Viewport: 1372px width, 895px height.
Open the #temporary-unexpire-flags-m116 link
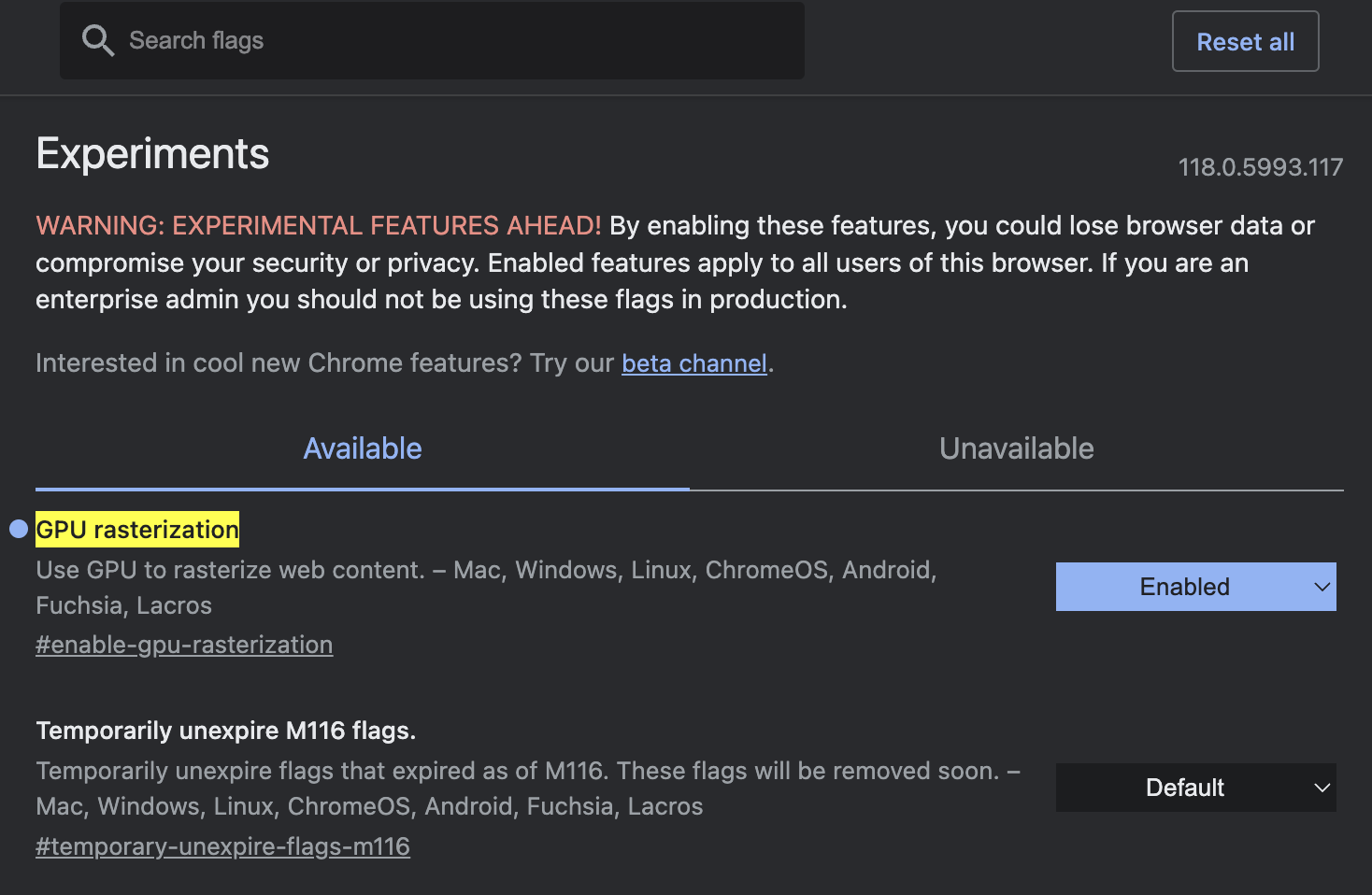[222, 845]
